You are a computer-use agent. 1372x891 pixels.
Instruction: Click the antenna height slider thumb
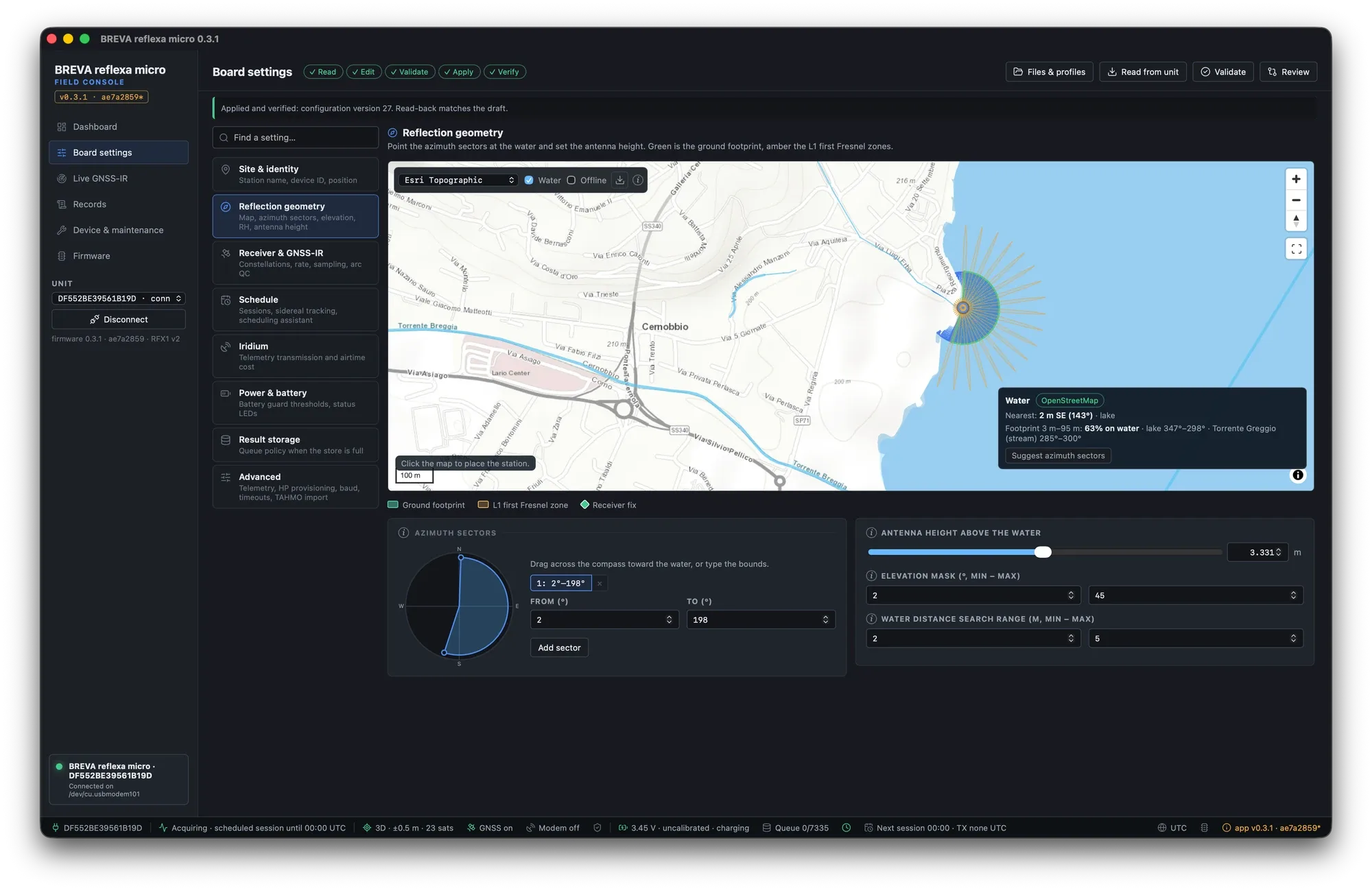click(x=1043, y=552)
